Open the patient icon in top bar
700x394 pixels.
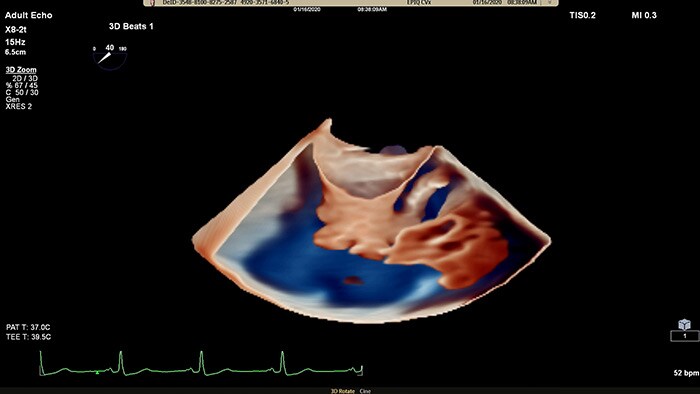click(152, 3)
